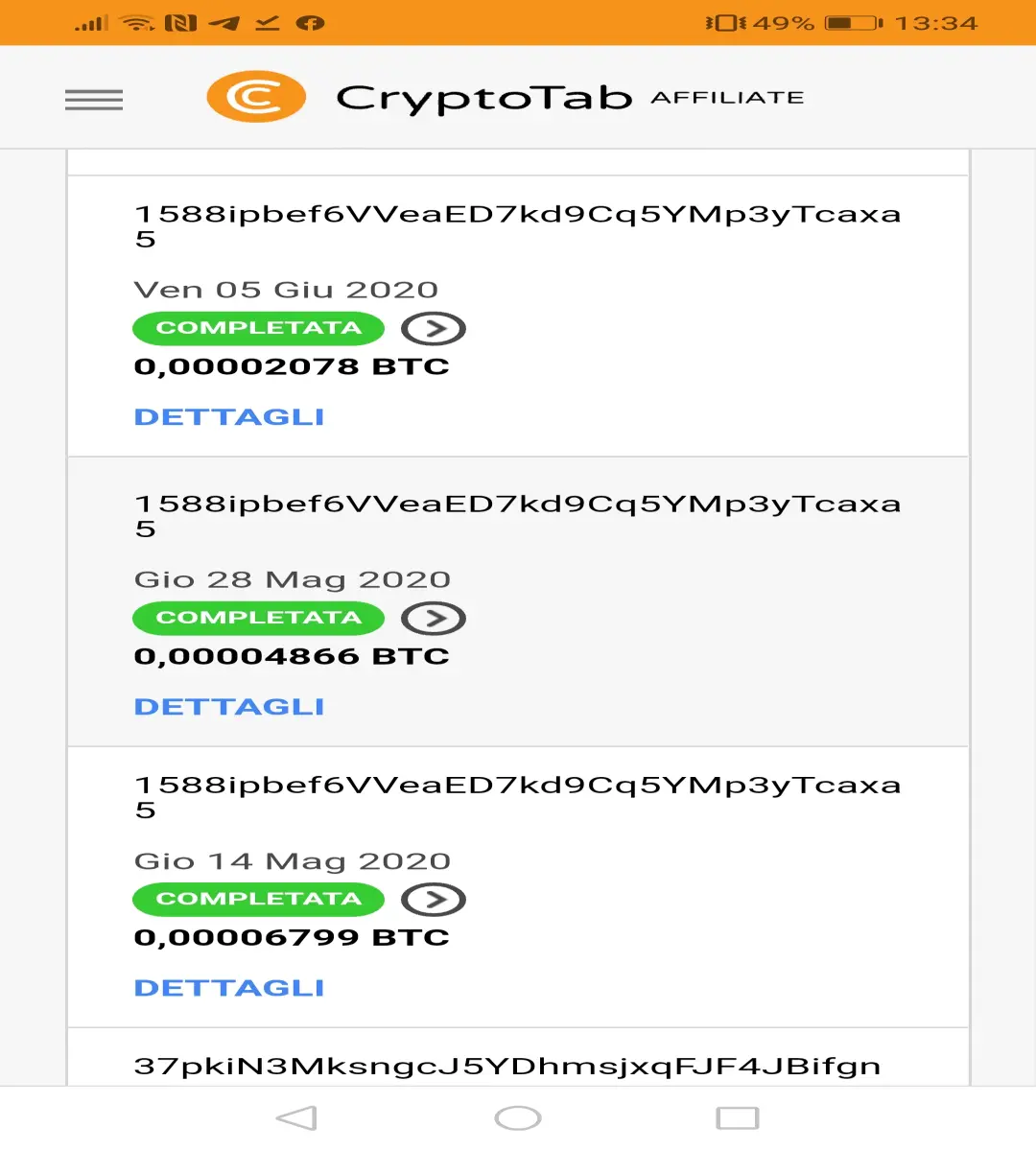Screen dimensions: 1036x1151
Task: Click the arrow icon for 05 Giu 2020 payment
Action: 434,329
